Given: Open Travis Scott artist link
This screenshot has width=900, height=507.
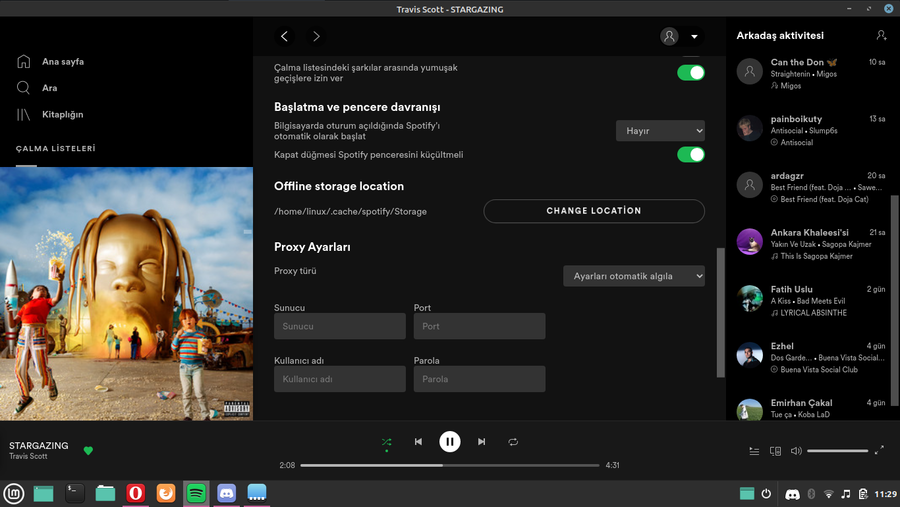Looking at the screenshot, I should click(x=28, y=457).
